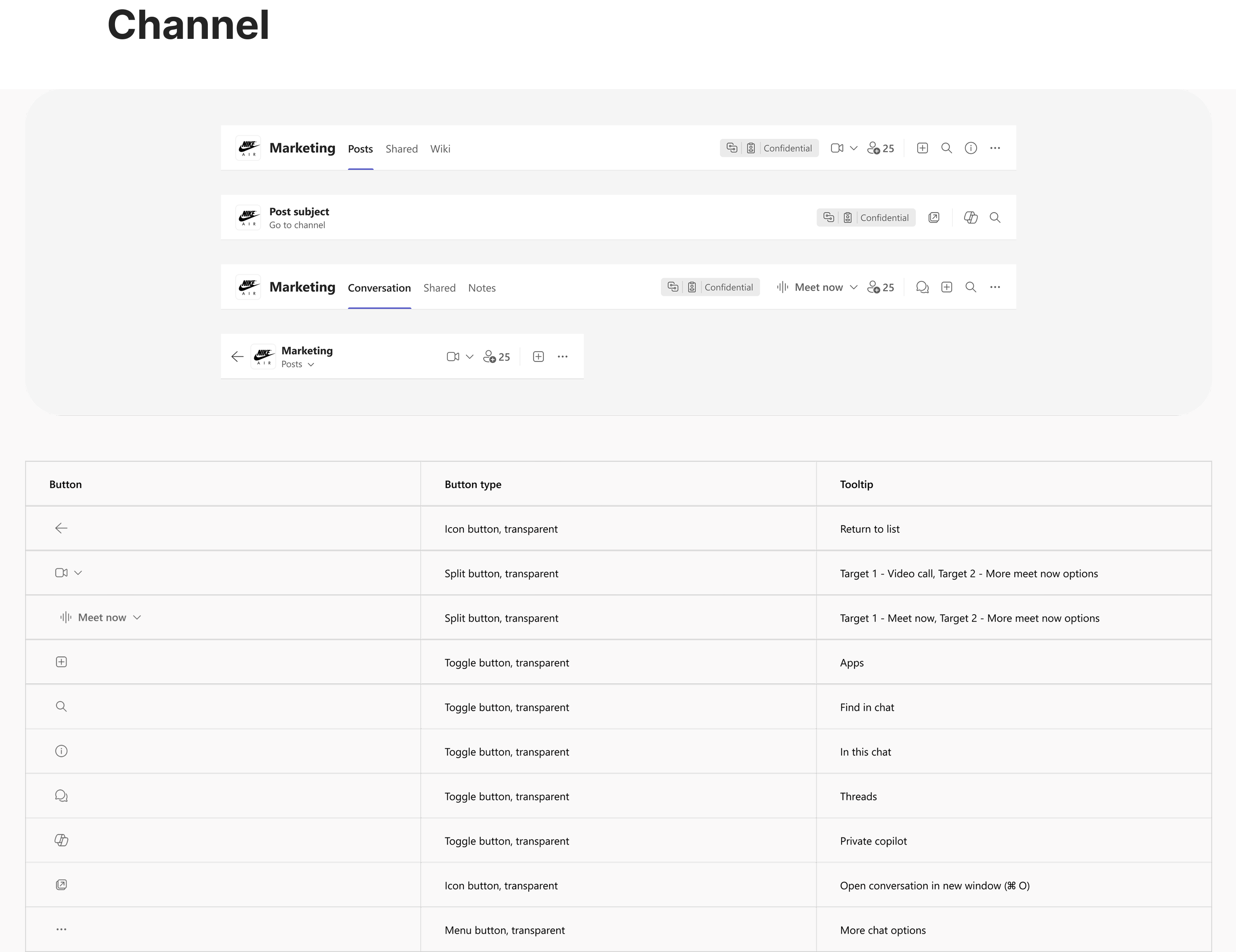Switch to the Wiki tab
1236x952 pixels.
point(440,149)
